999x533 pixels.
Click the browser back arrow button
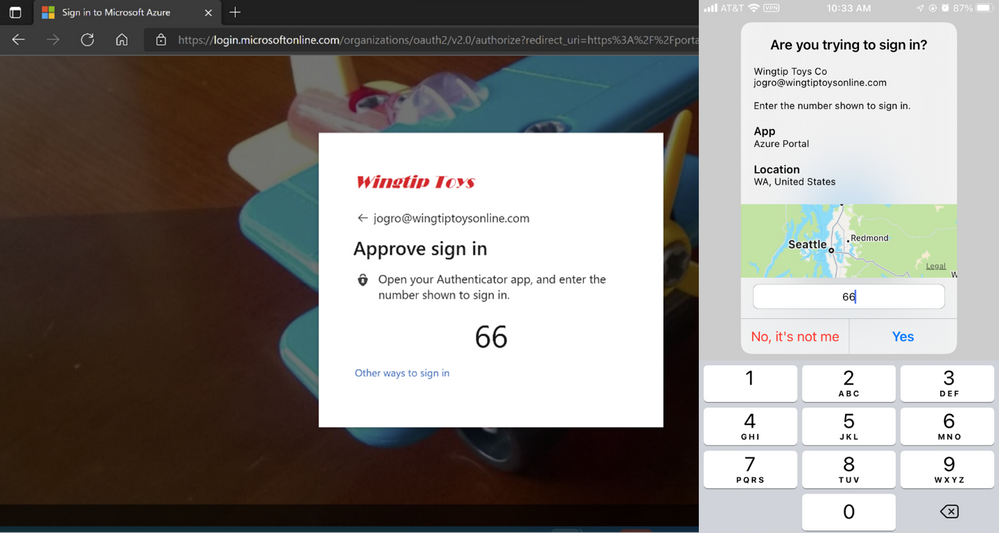18,39
